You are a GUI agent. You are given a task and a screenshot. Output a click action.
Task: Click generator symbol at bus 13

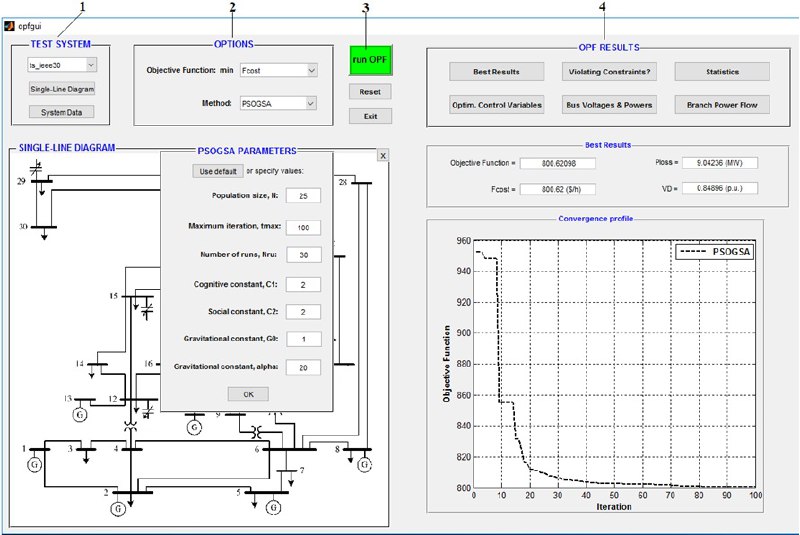pyautogui.click(x=80, y=415)
